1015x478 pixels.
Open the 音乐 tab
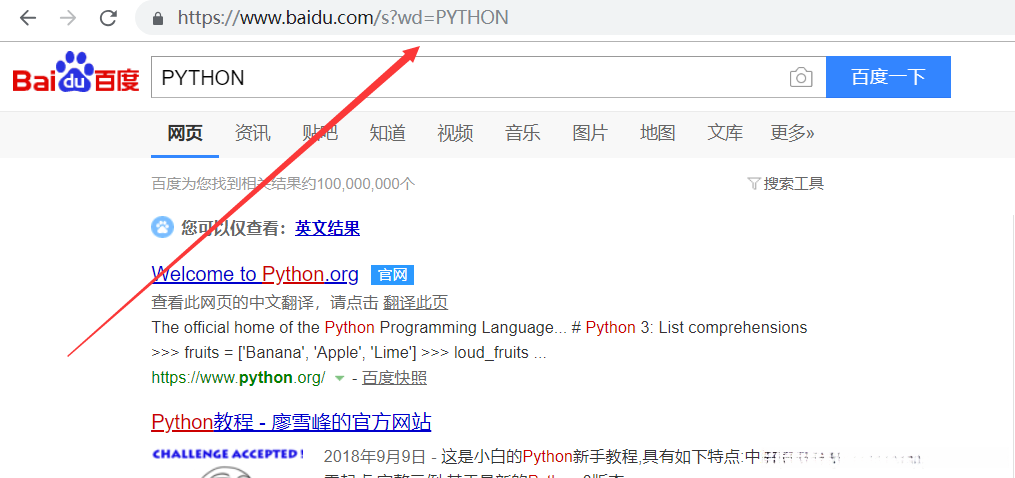[x=522, y=133]
